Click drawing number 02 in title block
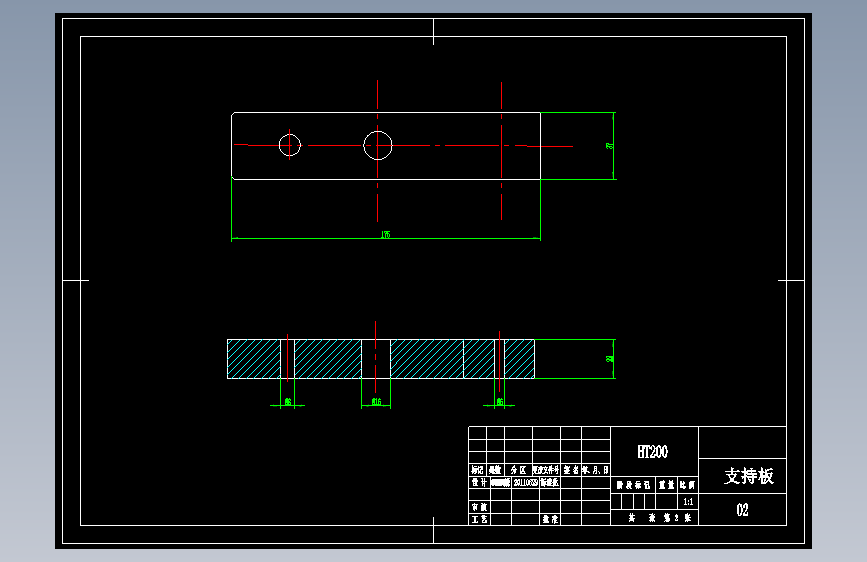This screenshot has width=867, height=562. click(x=742, y=510)
